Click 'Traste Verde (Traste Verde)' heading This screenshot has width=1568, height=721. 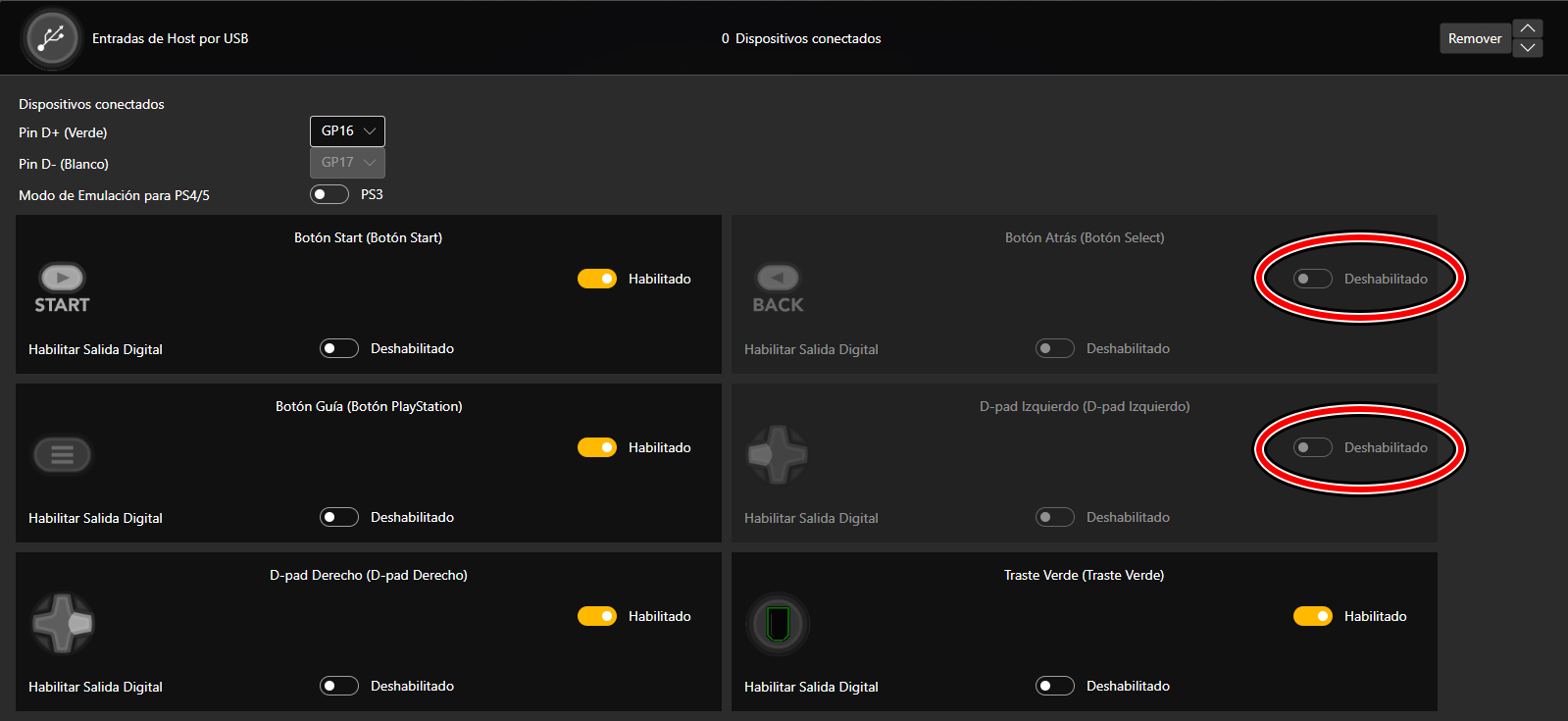tap(1085, 575)
